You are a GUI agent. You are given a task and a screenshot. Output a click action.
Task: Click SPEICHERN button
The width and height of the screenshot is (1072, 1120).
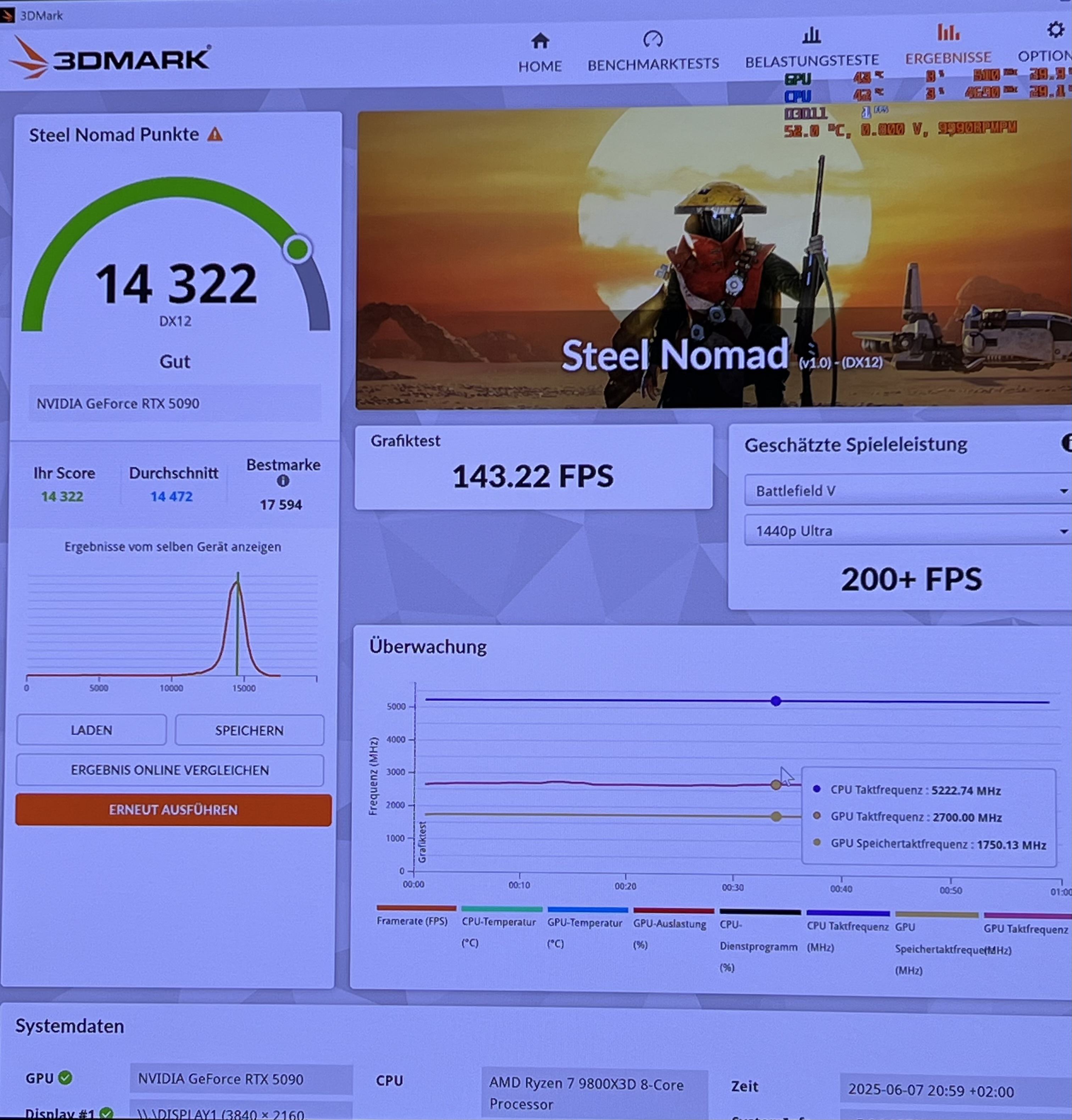249,730
